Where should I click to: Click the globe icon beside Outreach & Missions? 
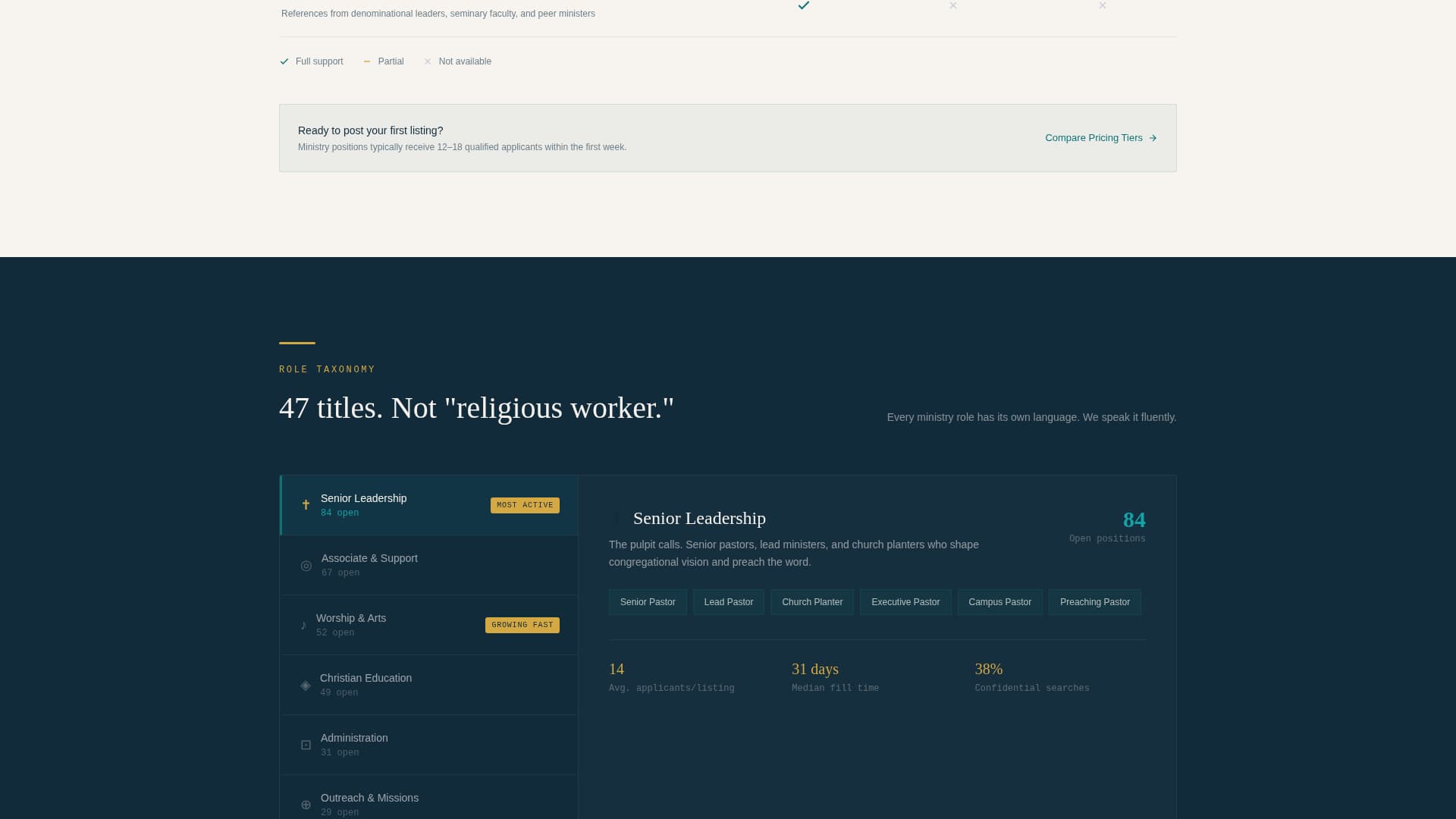pyautogui.click(x=306, y=805)
